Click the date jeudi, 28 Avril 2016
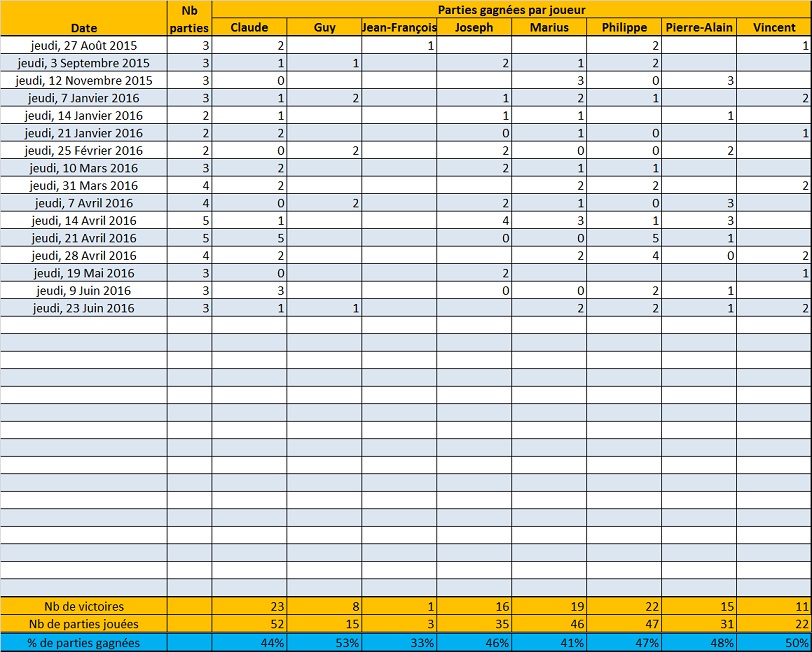This screenshot has height=652, width=812. click(x=83, y=256)
